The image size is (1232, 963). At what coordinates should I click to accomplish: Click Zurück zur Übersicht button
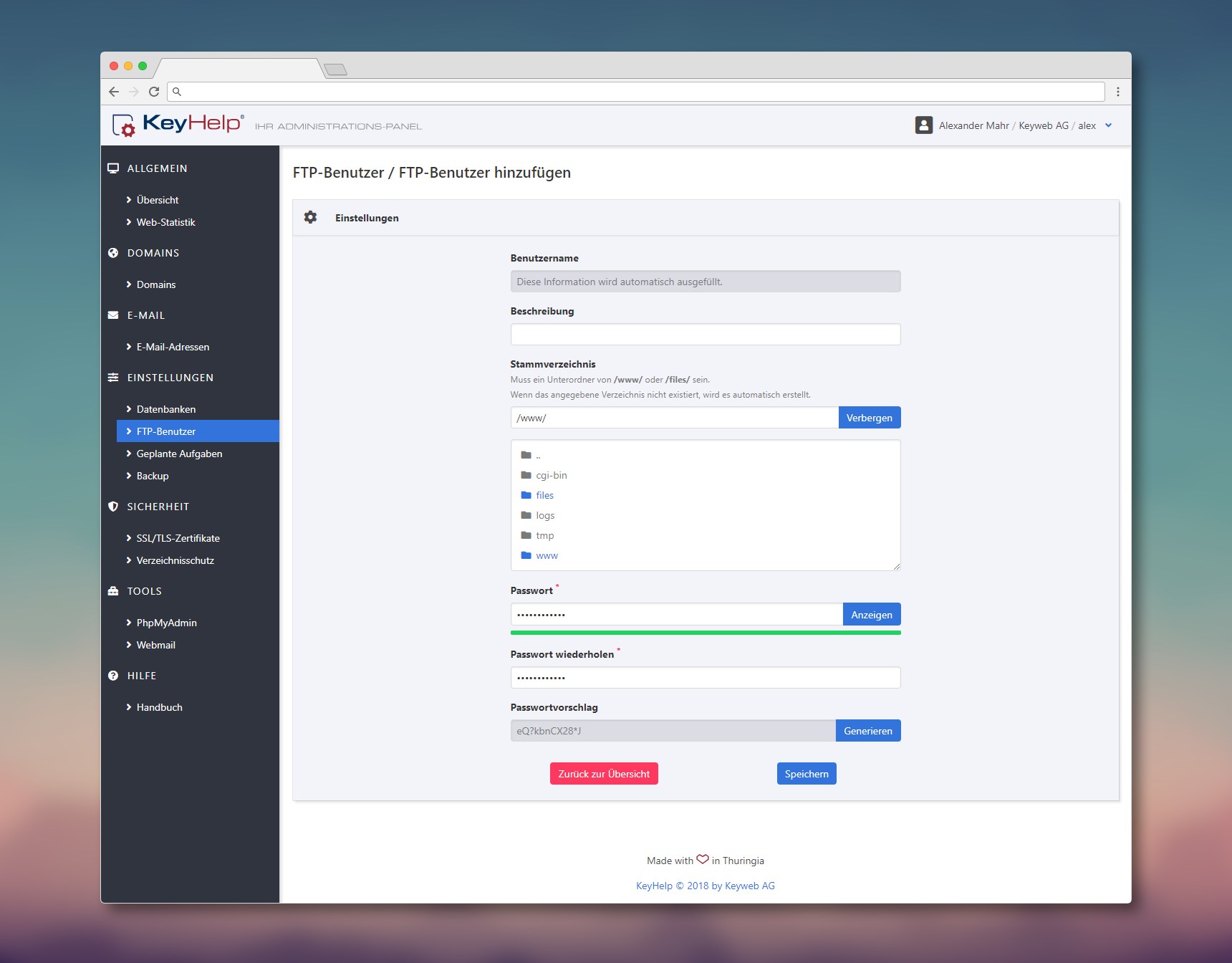(604, 774)
